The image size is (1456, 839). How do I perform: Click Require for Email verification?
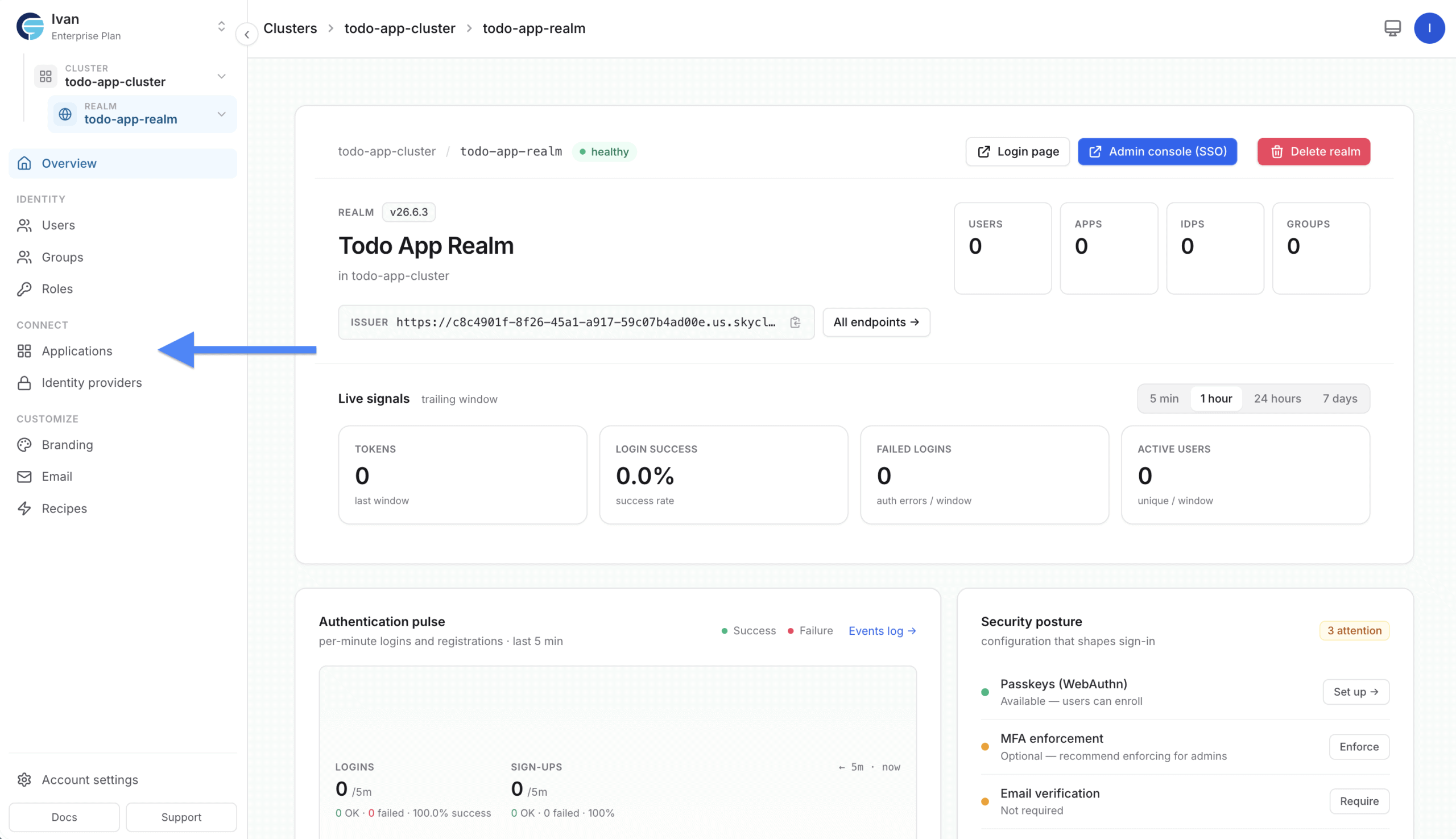[1359, 801]
